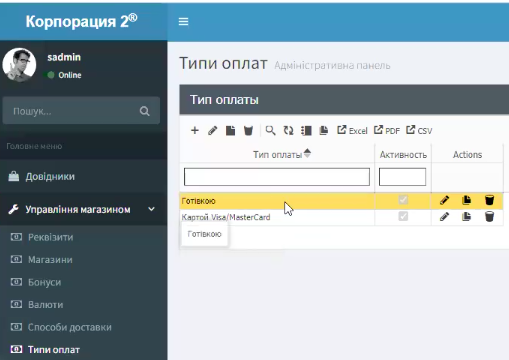The image size is (509, 360).
Task: Toggle the Активность checkbox for Готівкою
Action: click(x=403, y=200)
